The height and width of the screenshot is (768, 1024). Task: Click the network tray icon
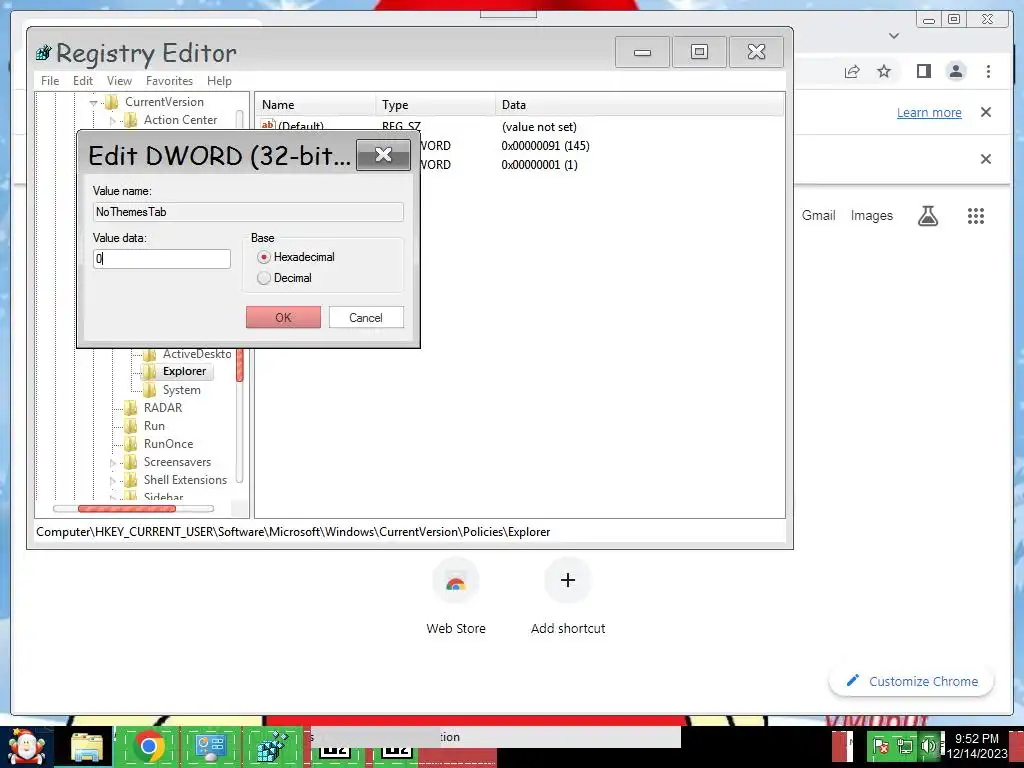[x=904, y=746]
